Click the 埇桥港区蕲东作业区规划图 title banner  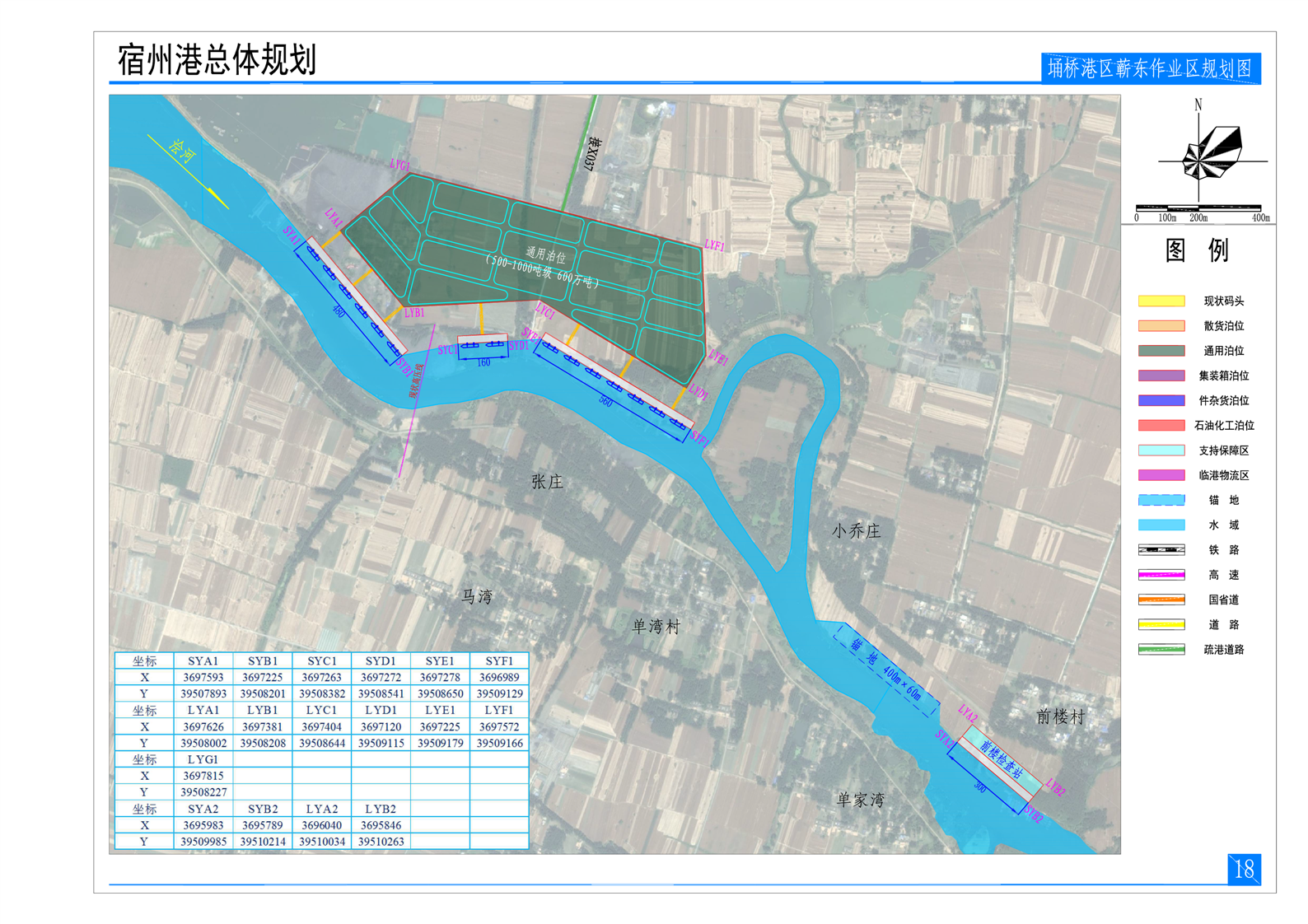click(1150, 68)
